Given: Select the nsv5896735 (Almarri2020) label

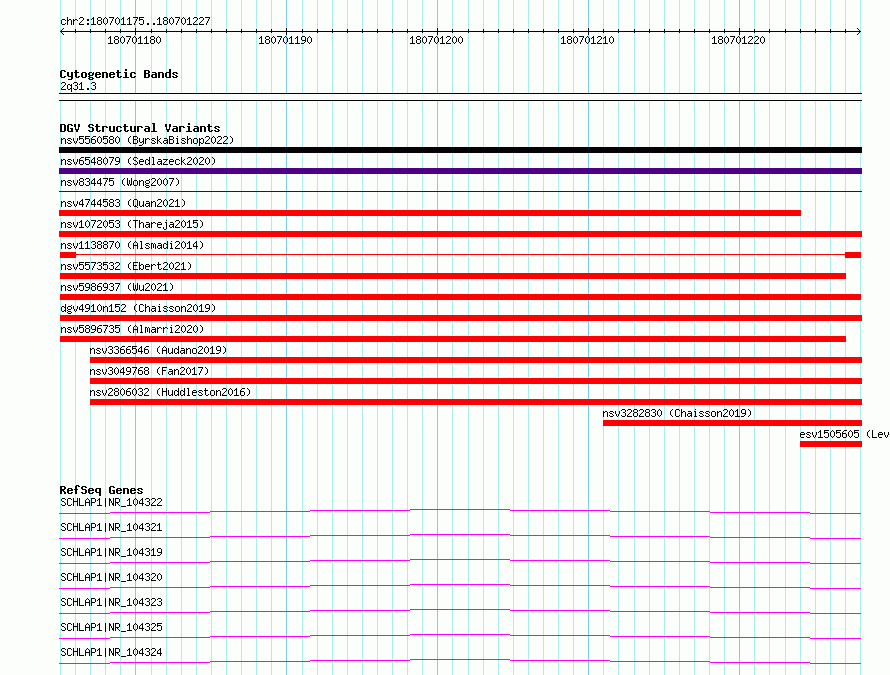Looking at the screenshot, I should 132,329.
